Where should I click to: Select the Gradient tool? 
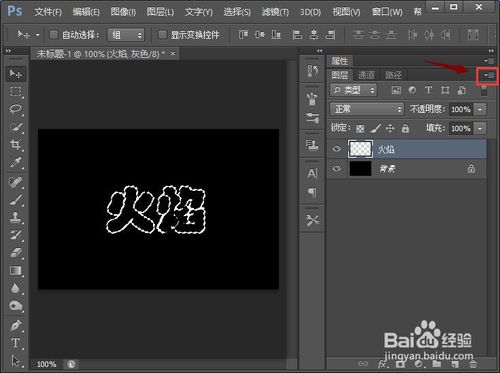15,270
